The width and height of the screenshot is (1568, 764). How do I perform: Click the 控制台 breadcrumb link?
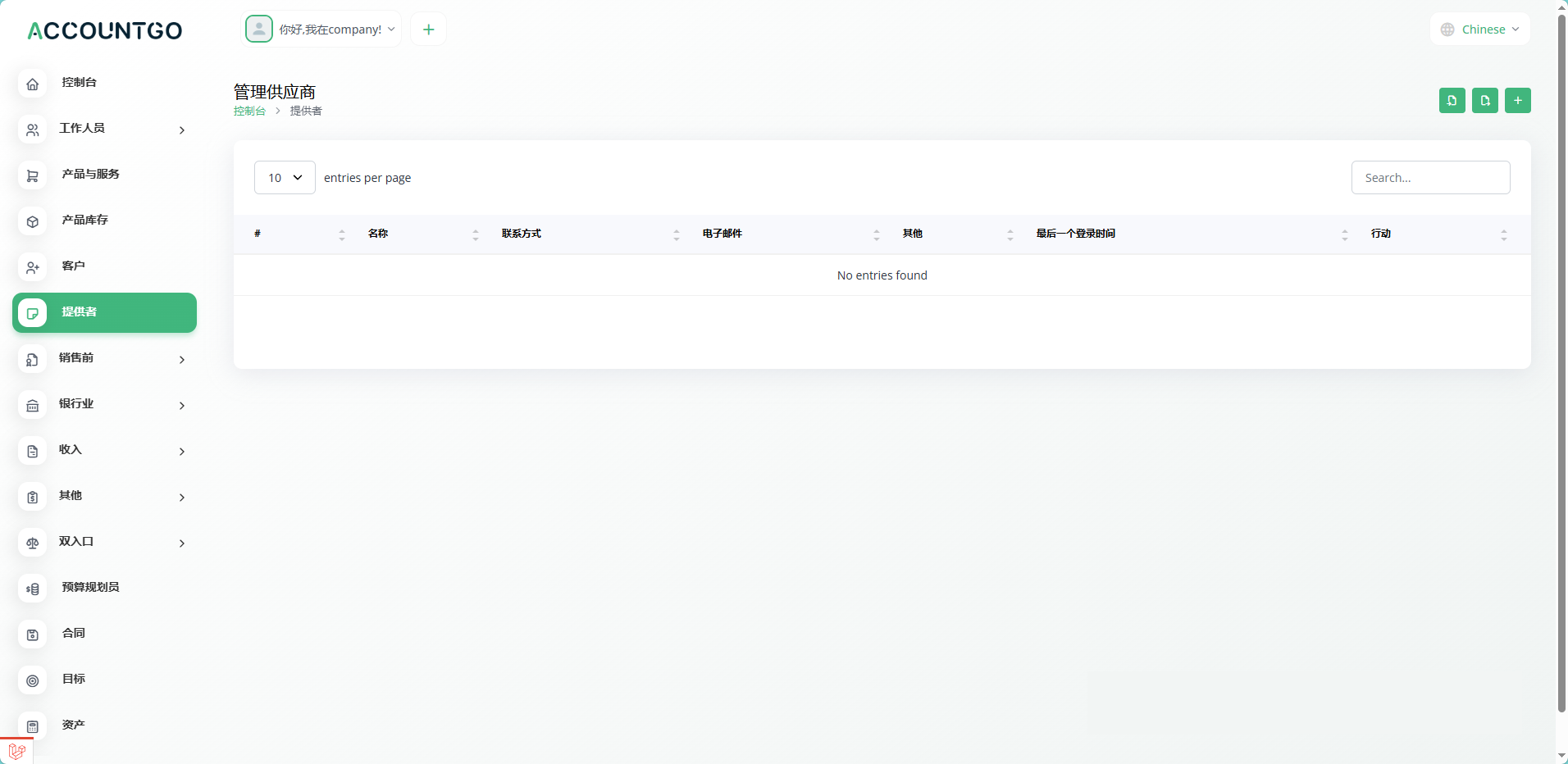pyautogui.click(x=249, y=111)
